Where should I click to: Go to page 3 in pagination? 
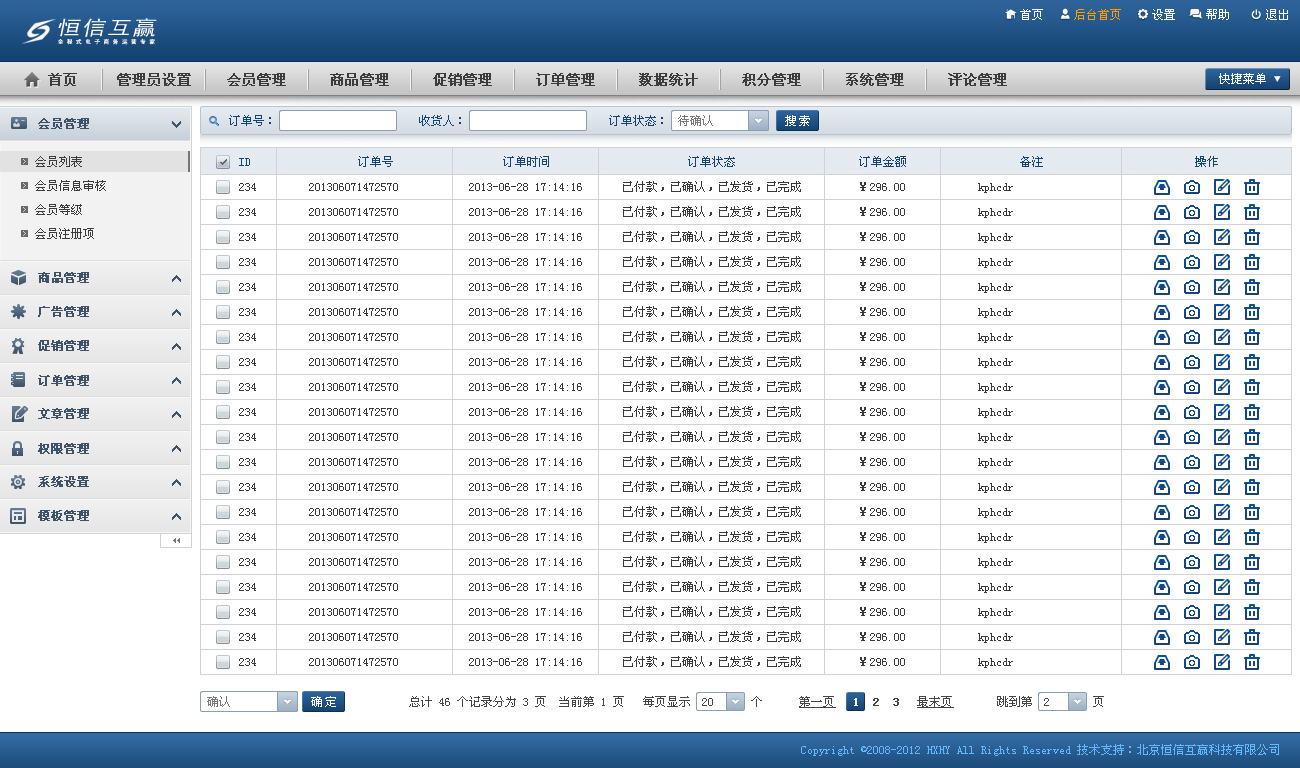[x=896, y=702]
